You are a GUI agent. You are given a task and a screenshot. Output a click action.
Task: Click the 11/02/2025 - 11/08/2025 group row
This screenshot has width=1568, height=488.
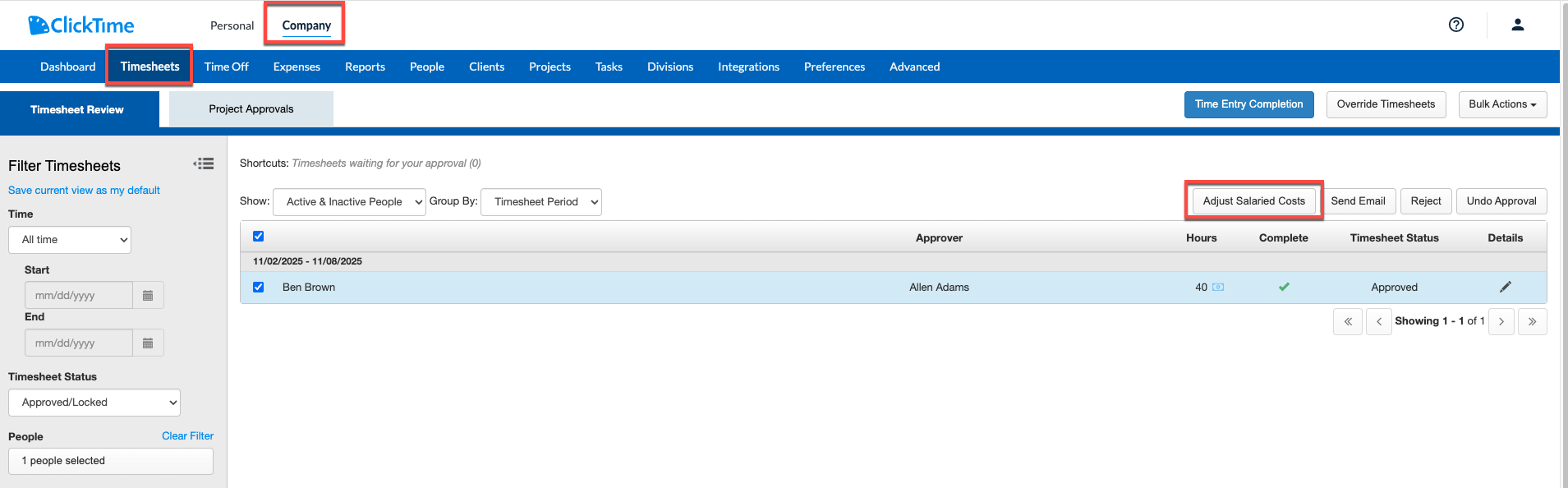(894, 261)
